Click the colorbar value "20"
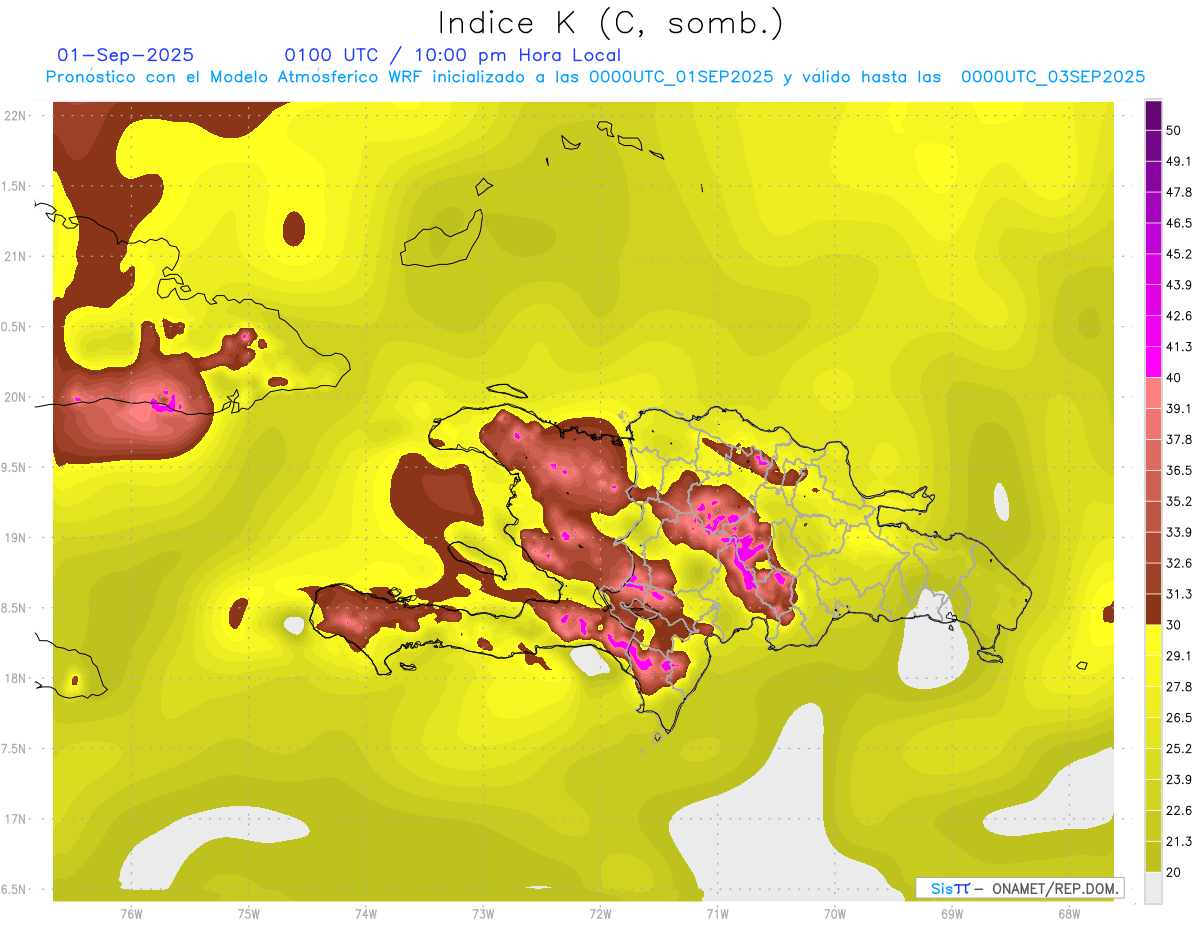This screenshot has height=927, width=1200. [x=1174, y=872]
